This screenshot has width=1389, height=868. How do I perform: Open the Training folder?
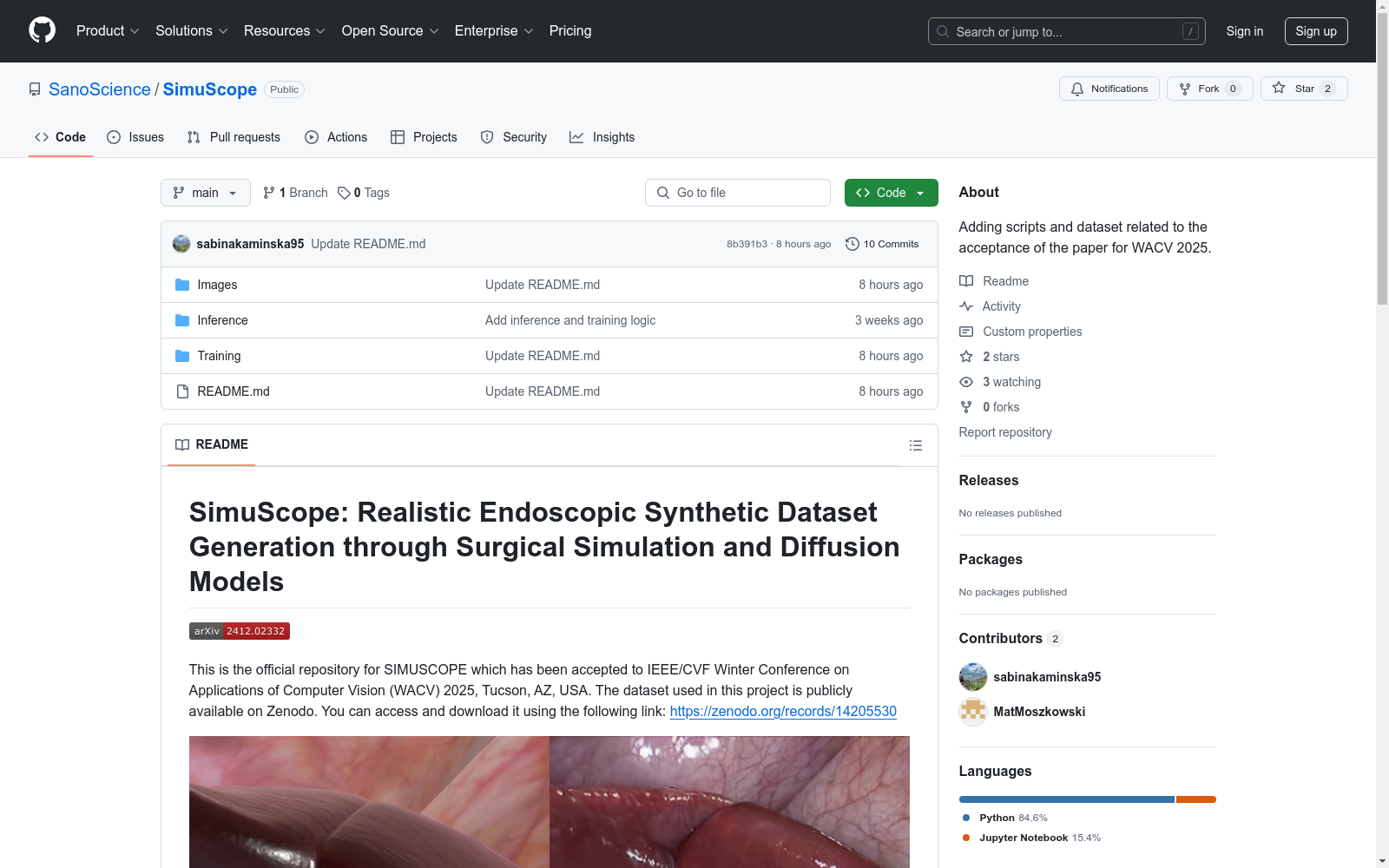pos(219,356)
